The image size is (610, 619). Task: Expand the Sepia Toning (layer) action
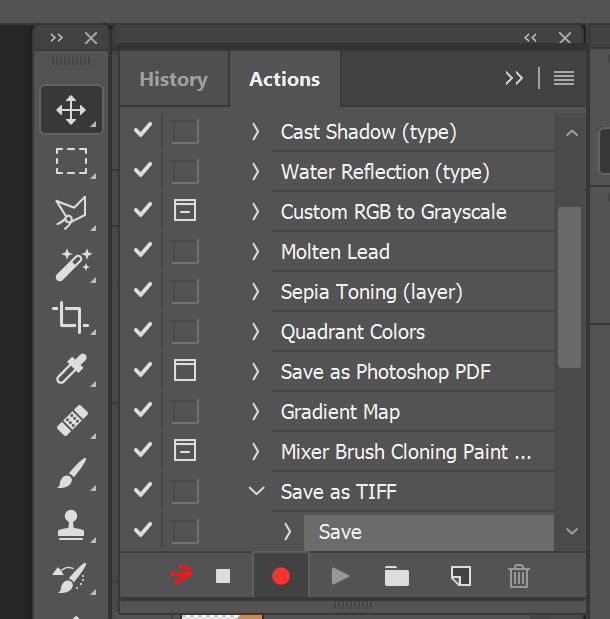click(255, 291)
